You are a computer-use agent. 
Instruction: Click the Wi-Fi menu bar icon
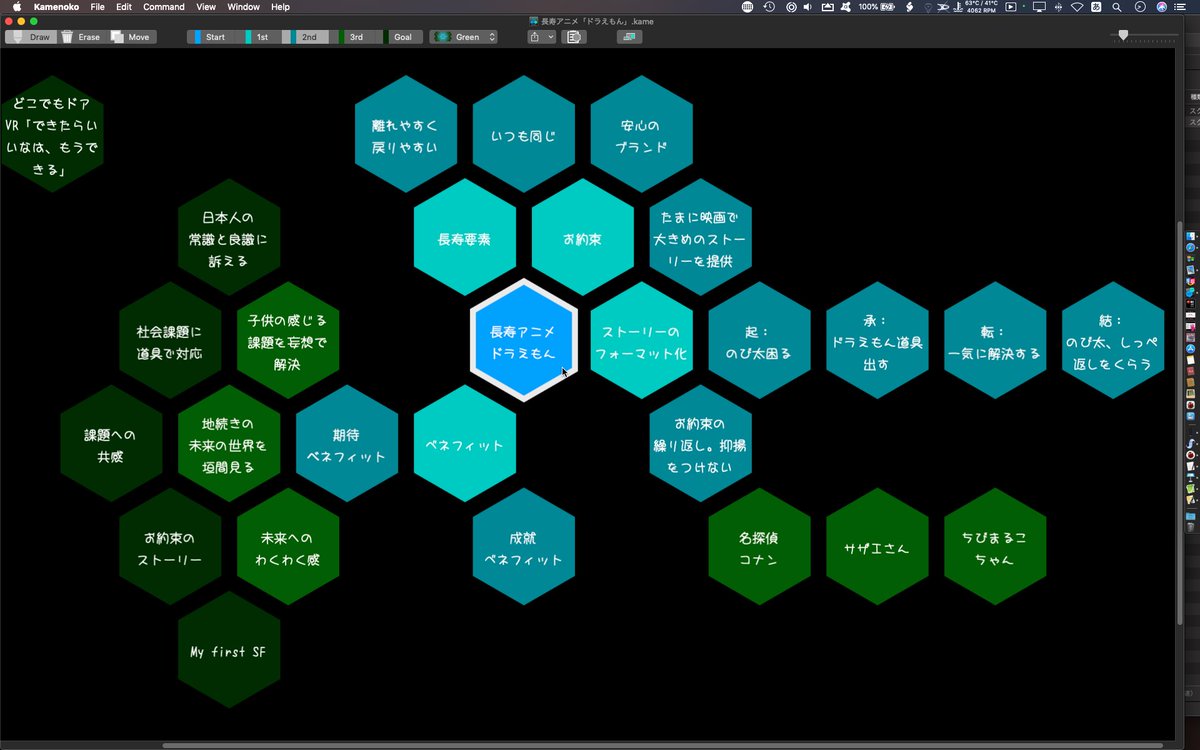1077,6
